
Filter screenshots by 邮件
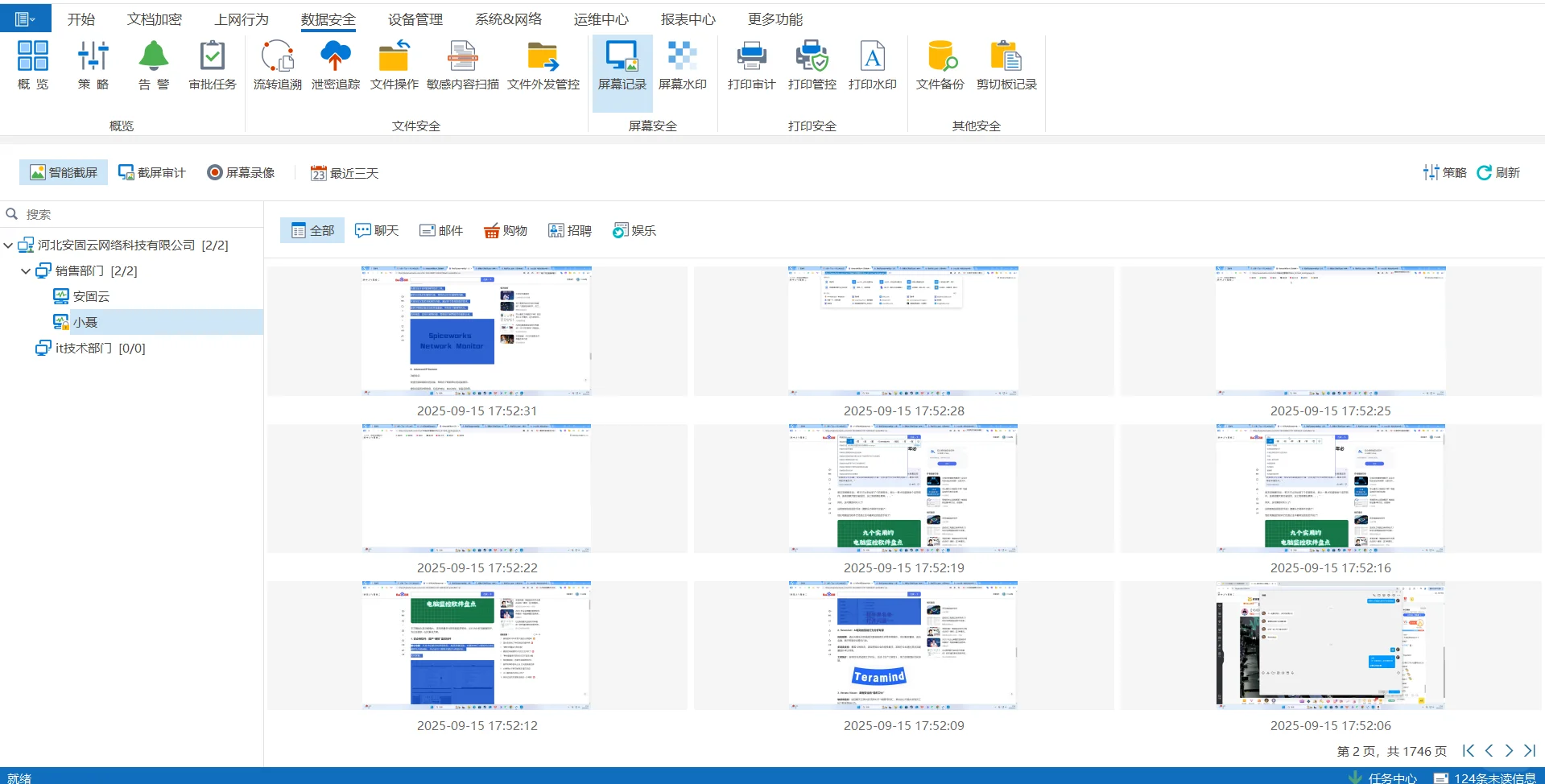click(x=441, y=230)
